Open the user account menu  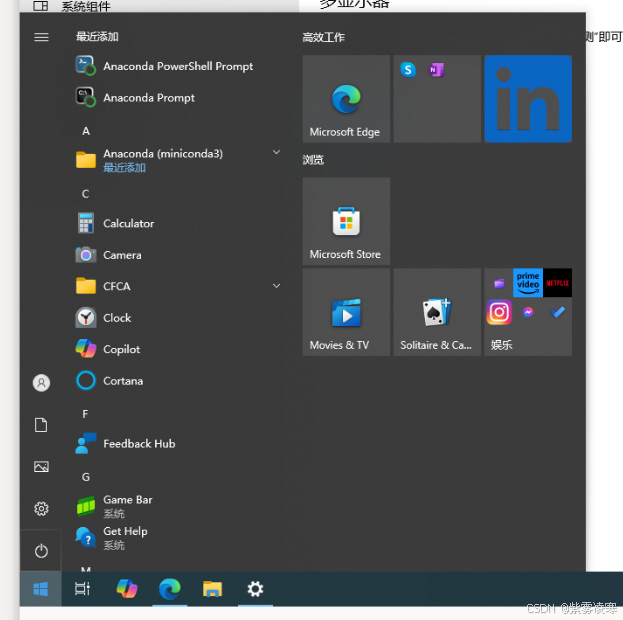click(x=41, y=383)
